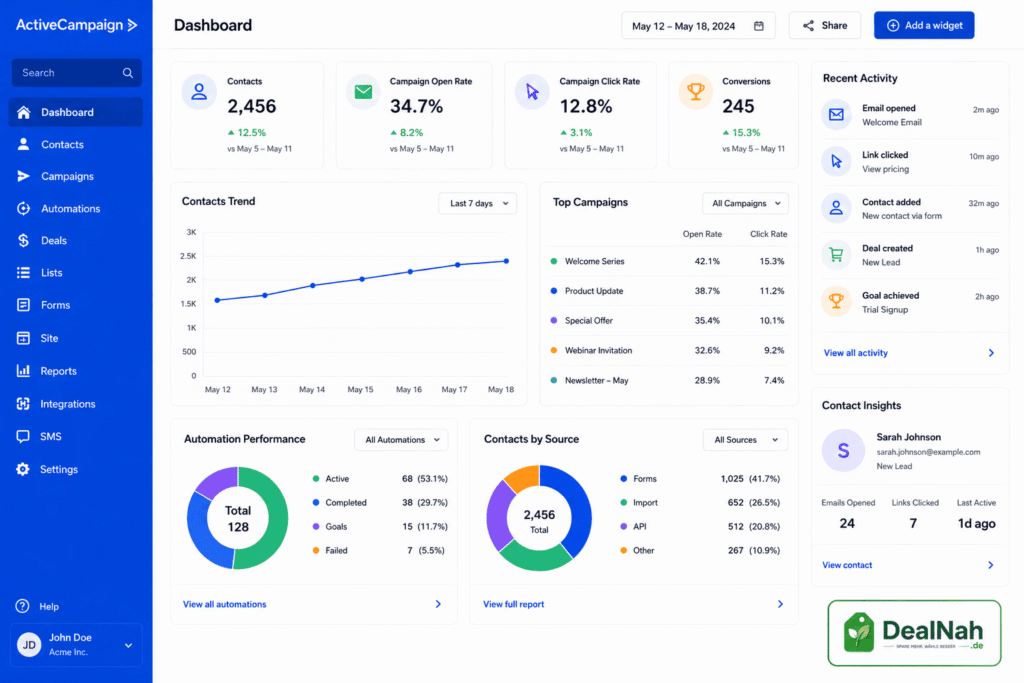Click the DealNah banner image
This screenshot has height=683, width=1024.
click(x=914, y=633)
